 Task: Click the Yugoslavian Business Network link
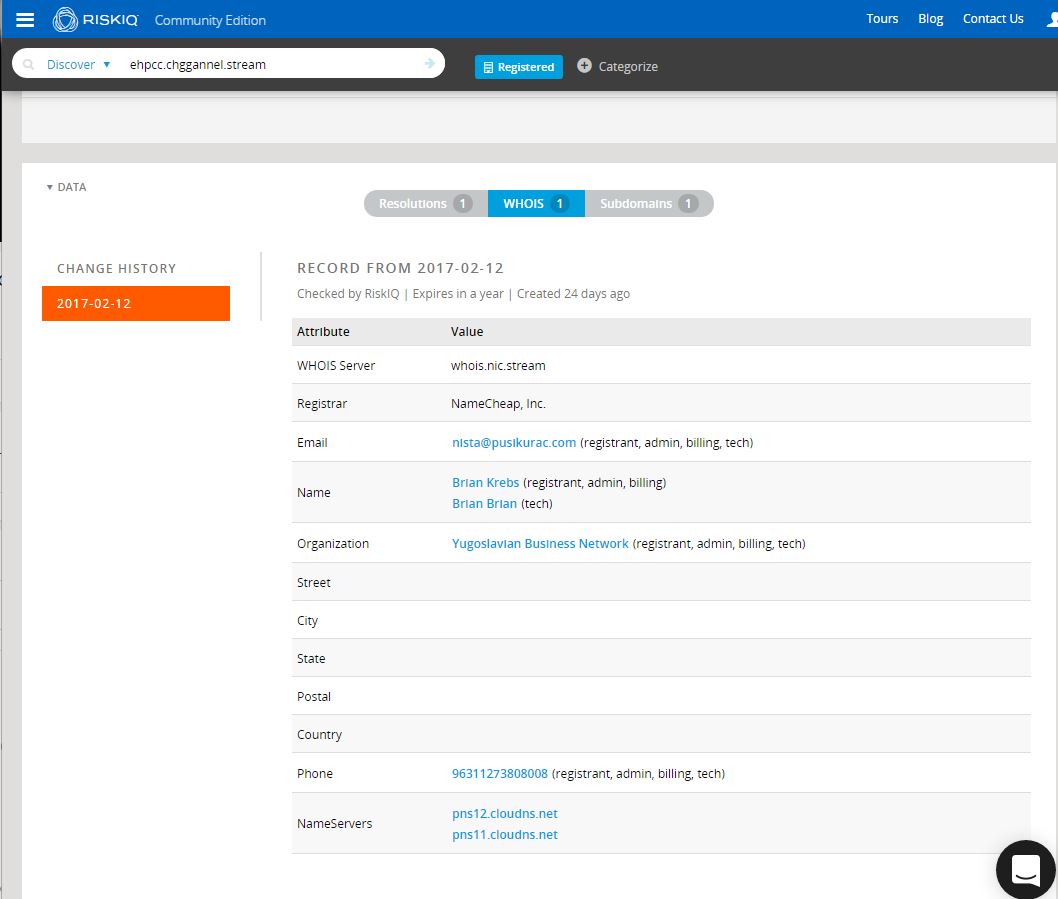[540, 543]
